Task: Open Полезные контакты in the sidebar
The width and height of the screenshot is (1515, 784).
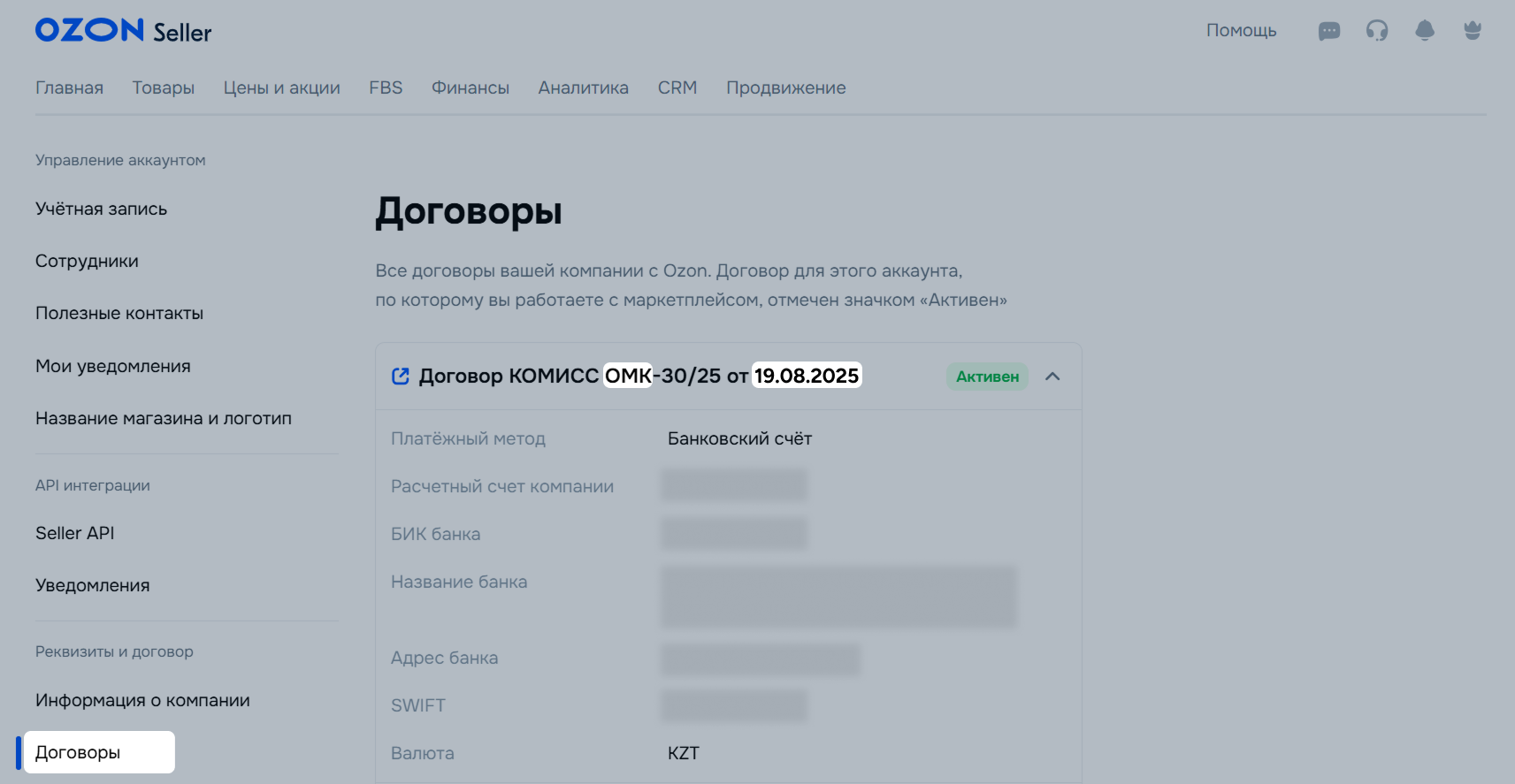Action: pyautogui.click(x=119, y=314)
